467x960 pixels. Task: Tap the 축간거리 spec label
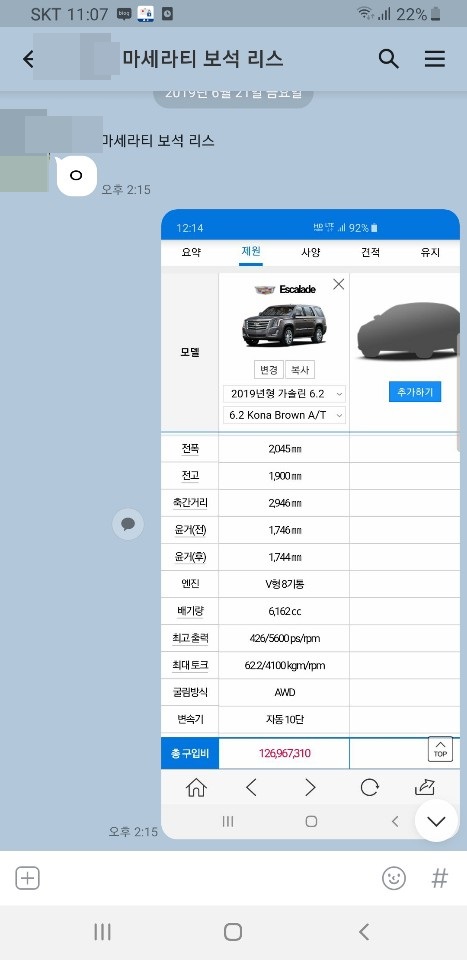tap(190, 503)
